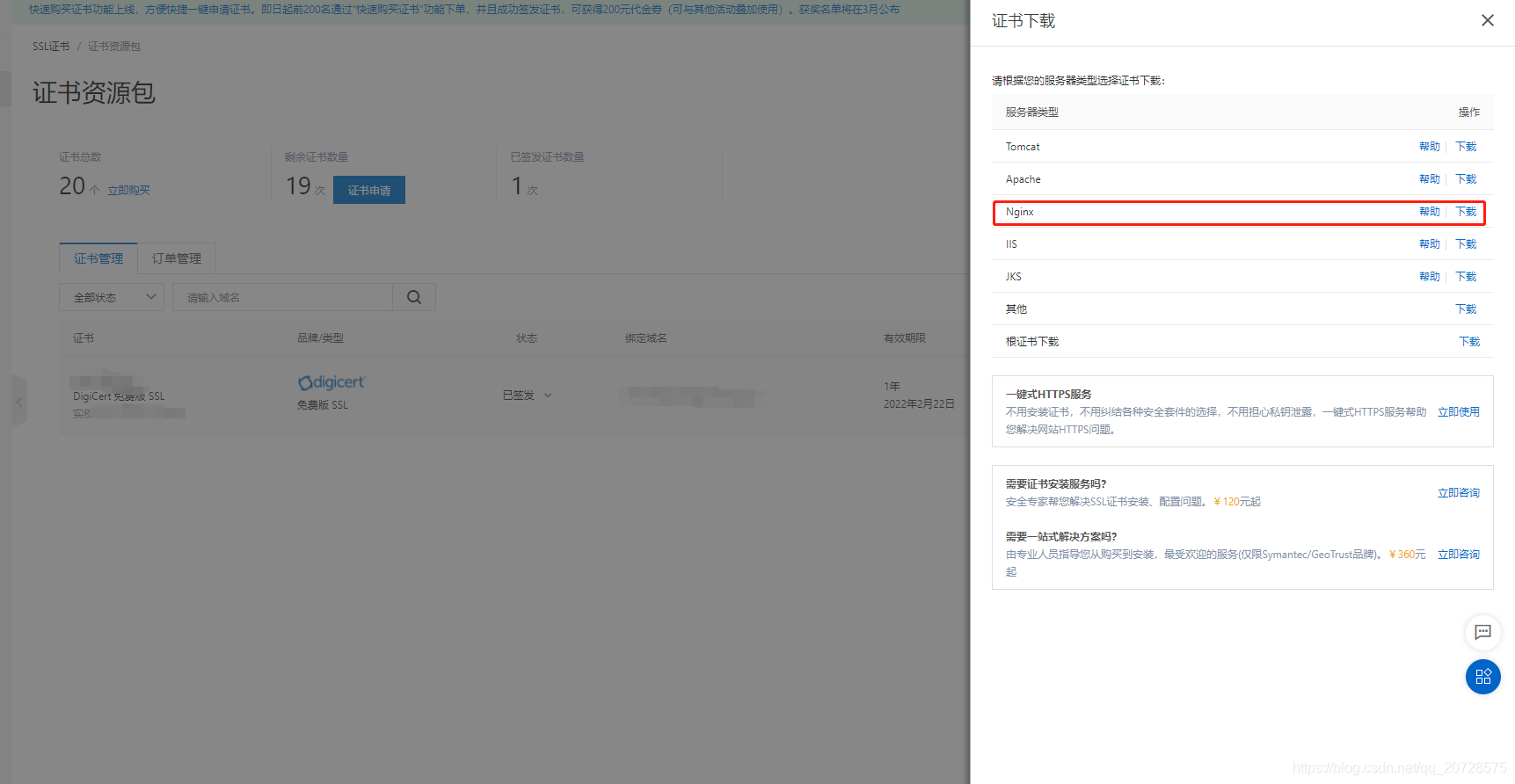Click the digicert brand logo
Viewport: 1515px width, 784px height.
(331, 382)
